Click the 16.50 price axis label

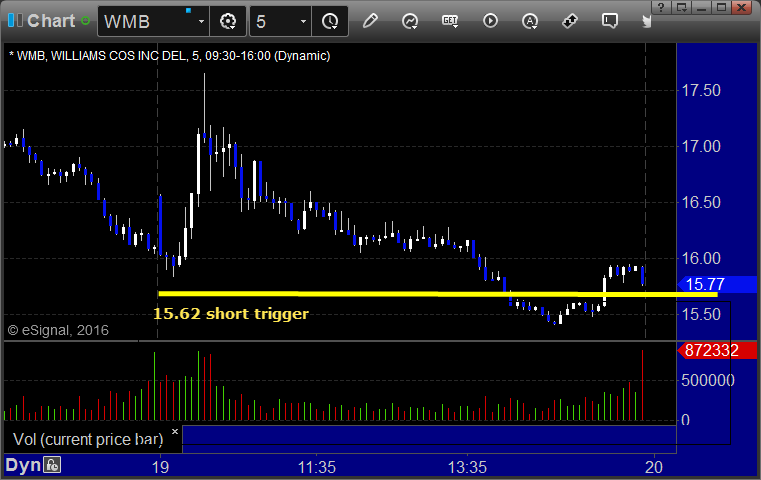pyautogui.click(x=701, y=202)
